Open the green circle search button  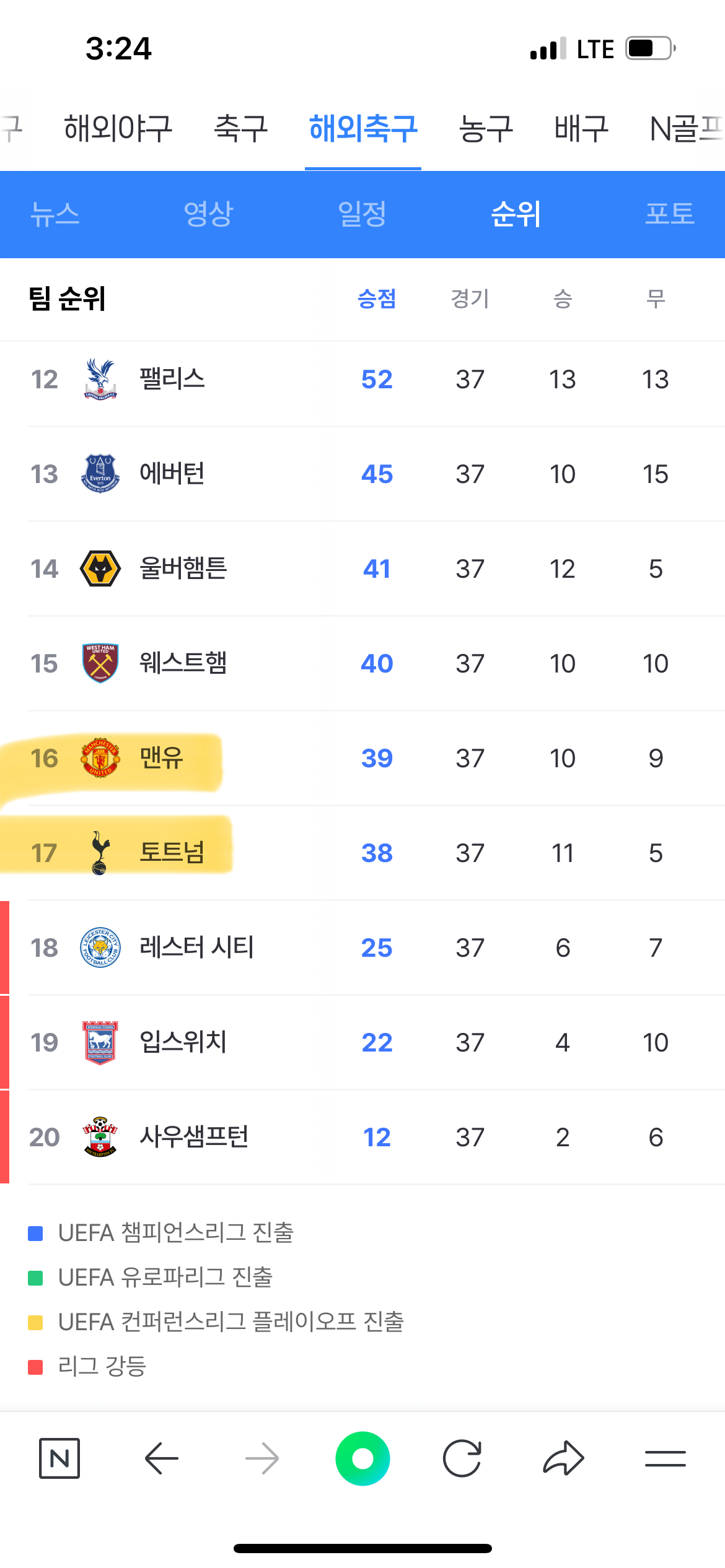pyautogui.click(x=362, y=1458)
